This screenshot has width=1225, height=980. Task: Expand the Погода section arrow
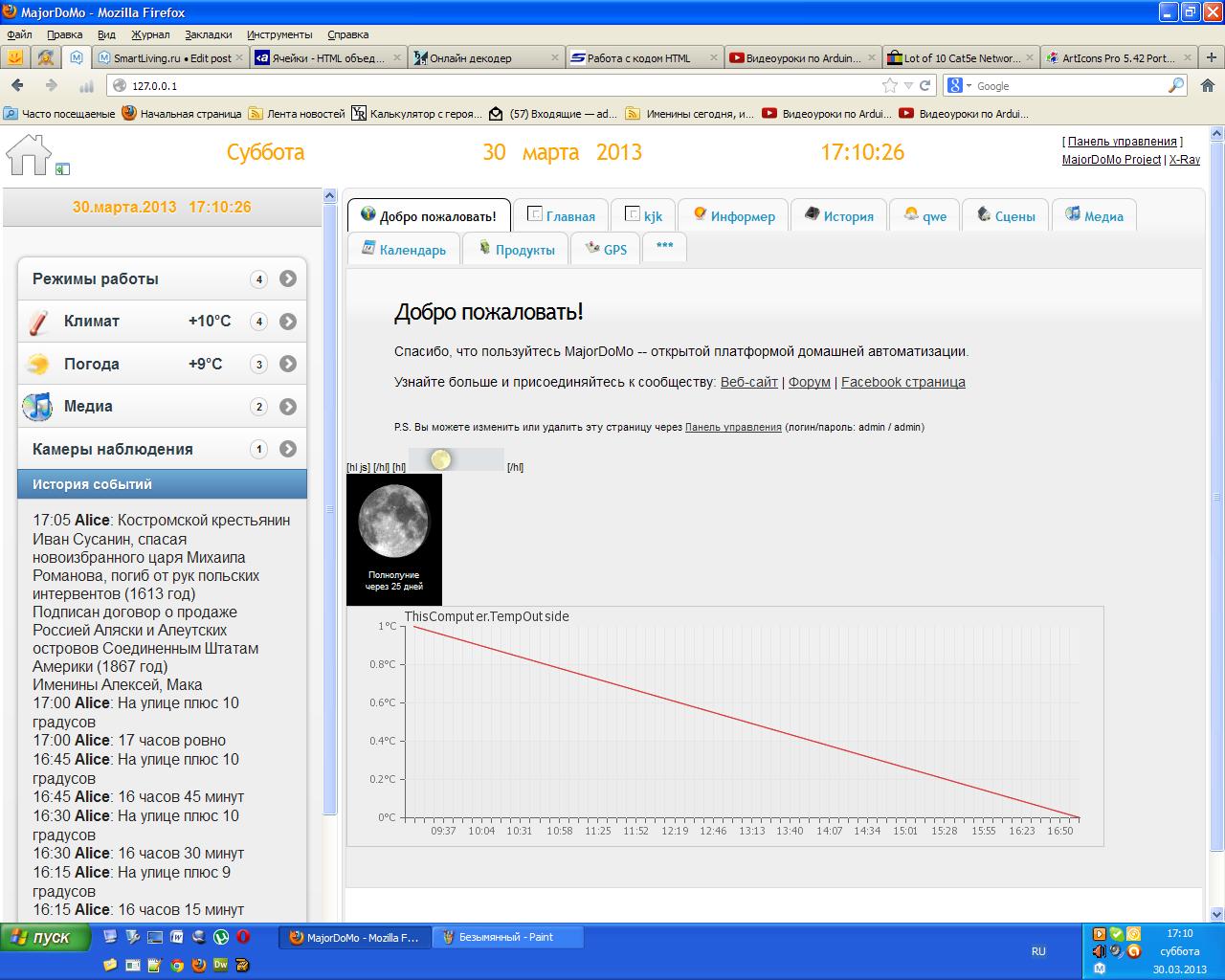[288, 365]
